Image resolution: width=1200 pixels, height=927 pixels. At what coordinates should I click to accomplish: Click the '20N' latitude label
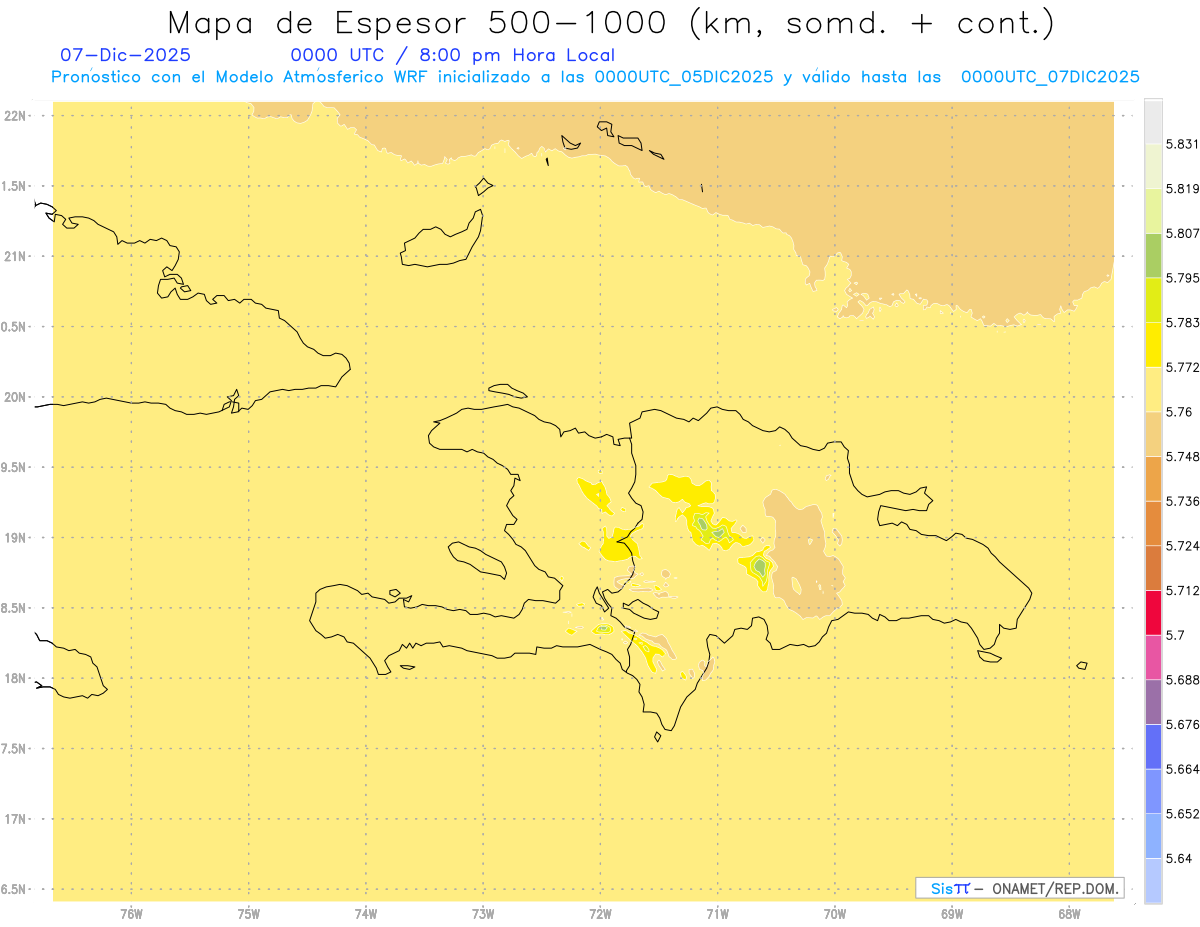16,397
